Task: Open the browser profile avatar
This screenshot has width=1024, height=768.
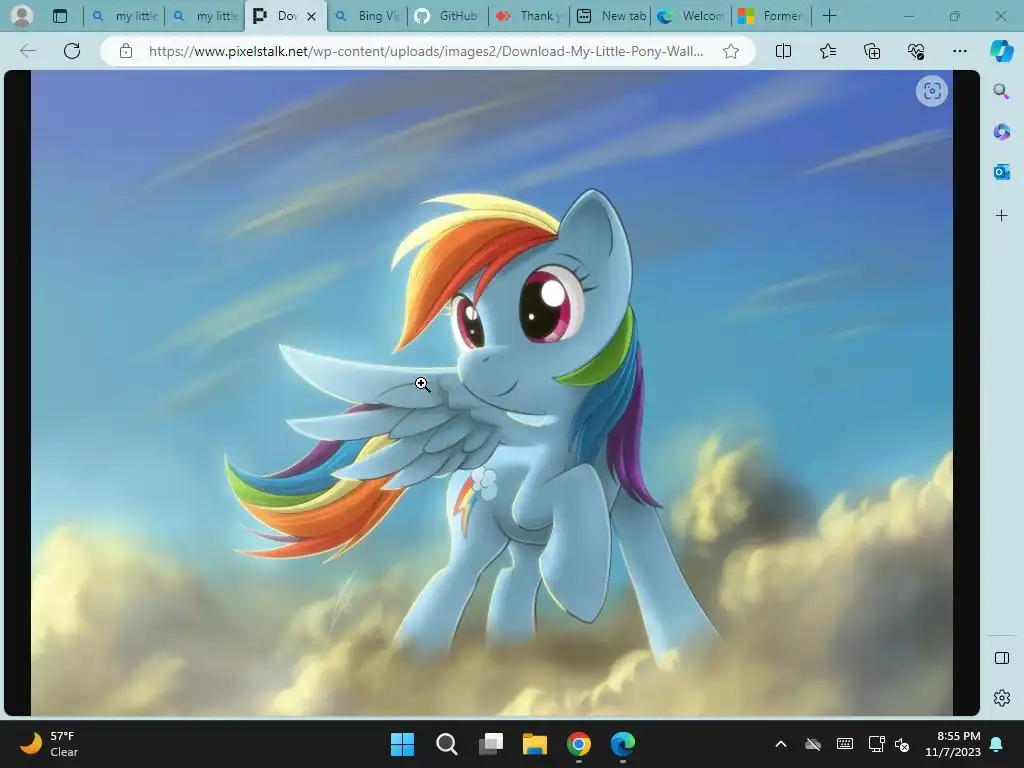Action: (x=22, y=16)
